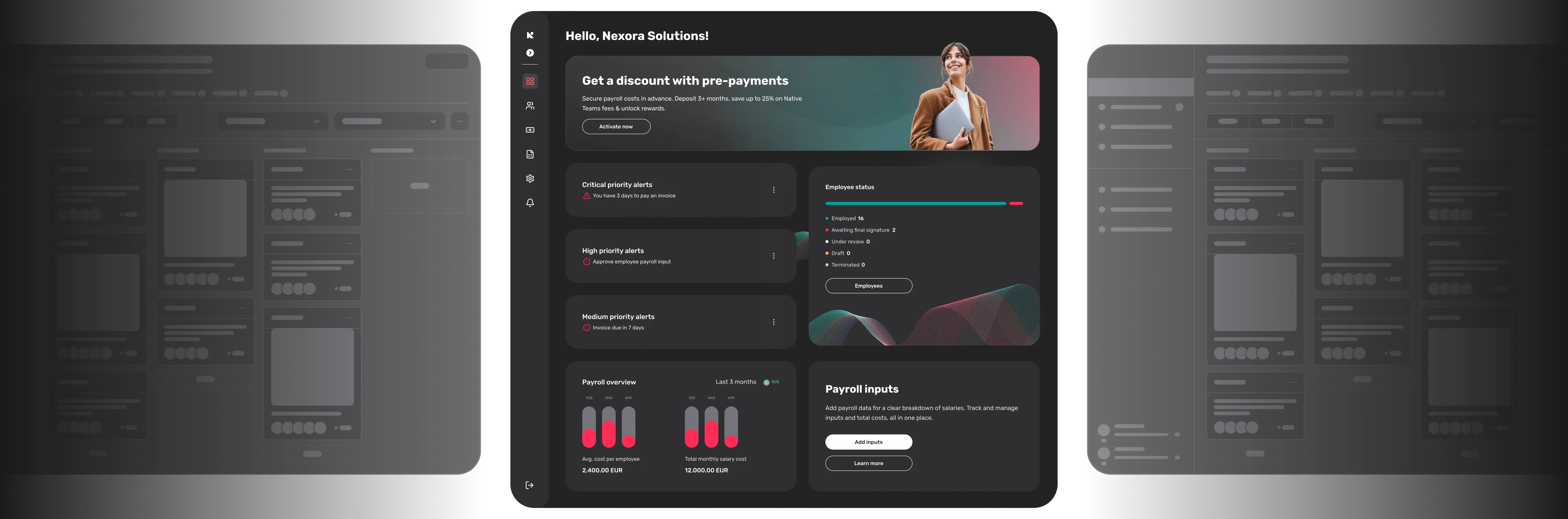Click the Activate now button
This screenshot has width=1568, height=519.
point(615,127)
